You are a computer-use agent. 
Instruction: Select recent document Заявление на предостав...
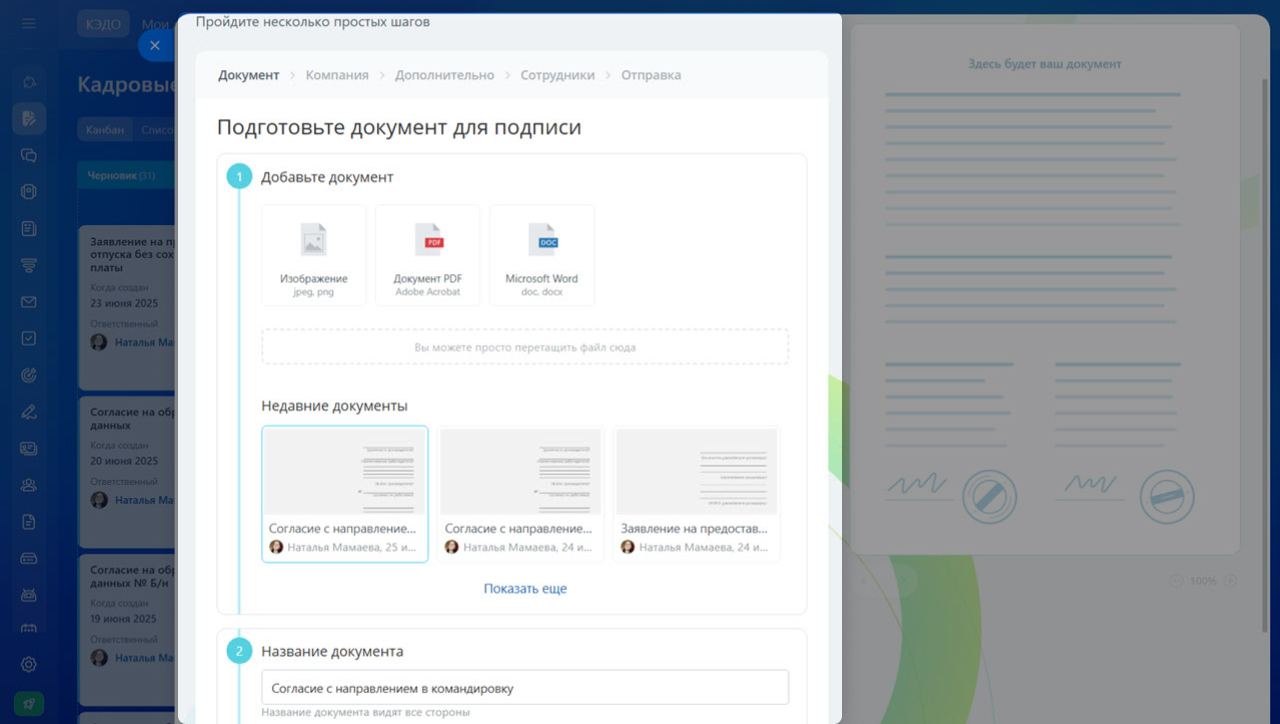697,494
